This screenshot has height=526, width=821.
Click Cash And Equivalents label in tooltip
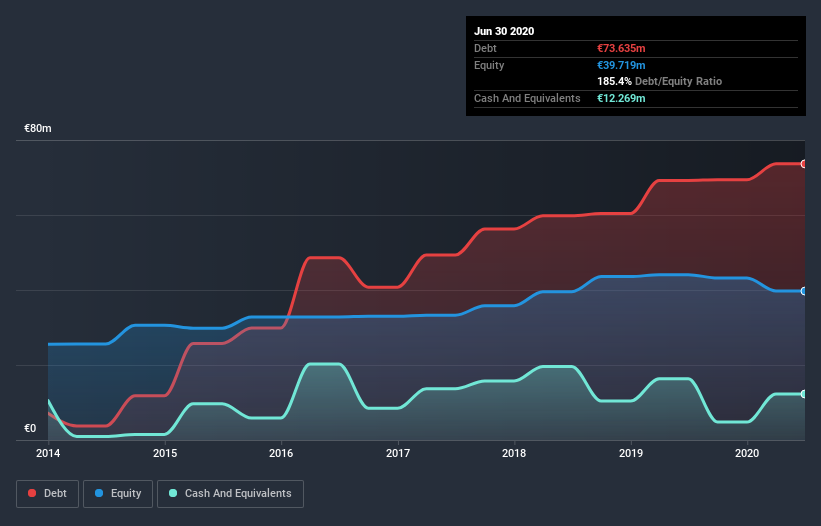527,98
